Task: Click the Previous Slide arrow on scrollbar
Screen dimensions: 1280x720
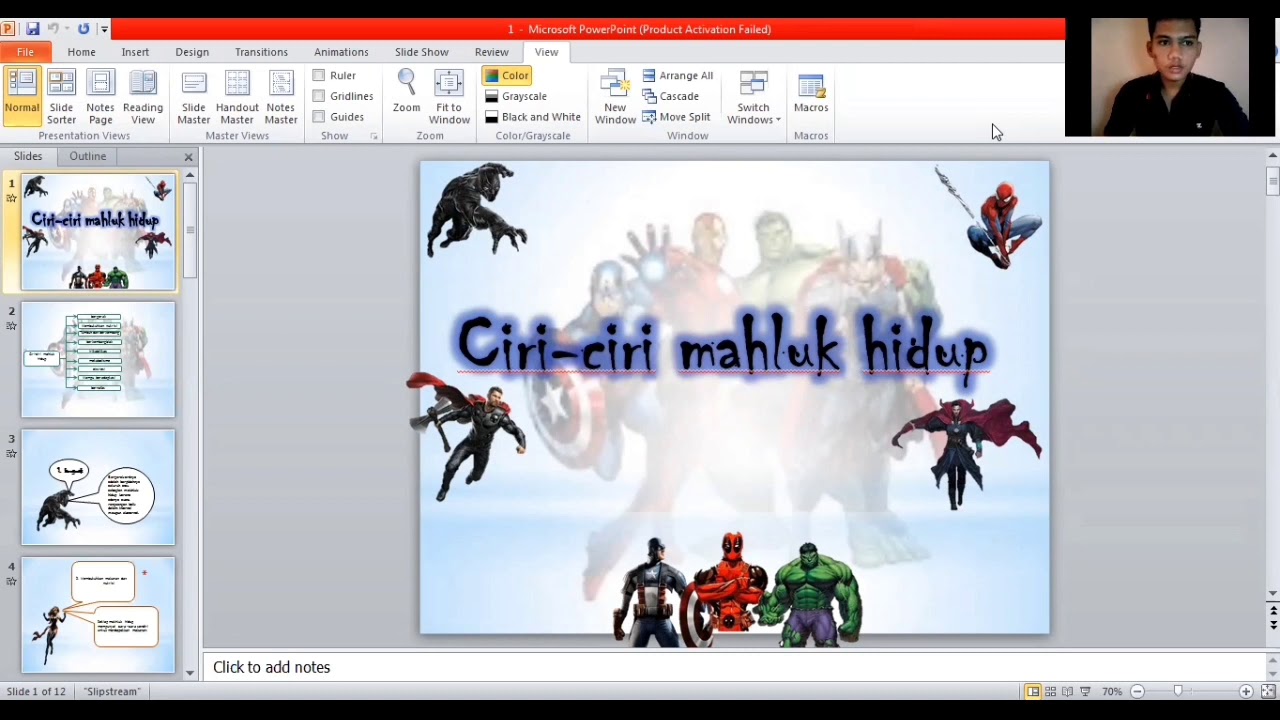Action: [x=1273, y=610]
